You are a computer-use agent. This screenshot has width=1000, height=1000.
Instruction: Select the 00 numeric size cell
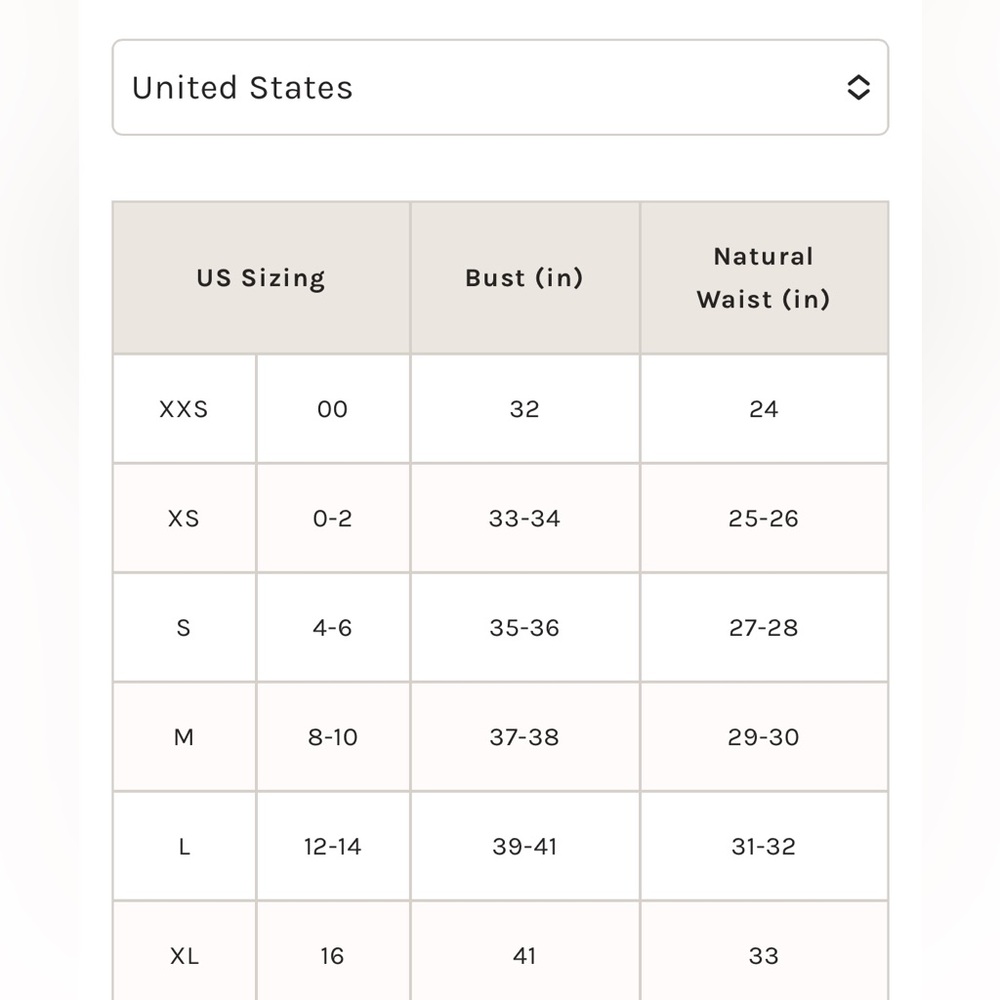click(x=333, y=409)
